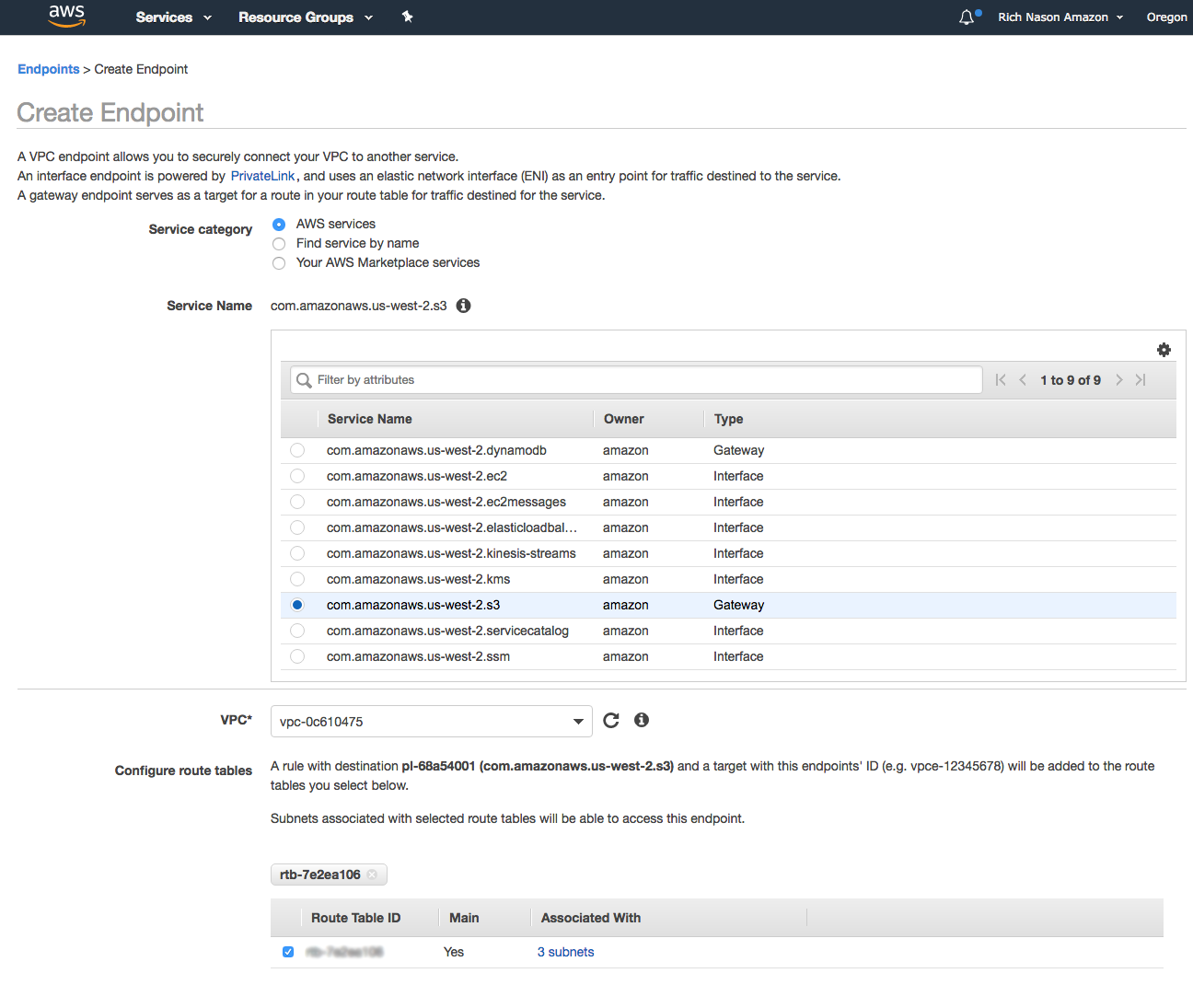Open the Resource Groups dropdown menu

point(306,17)
